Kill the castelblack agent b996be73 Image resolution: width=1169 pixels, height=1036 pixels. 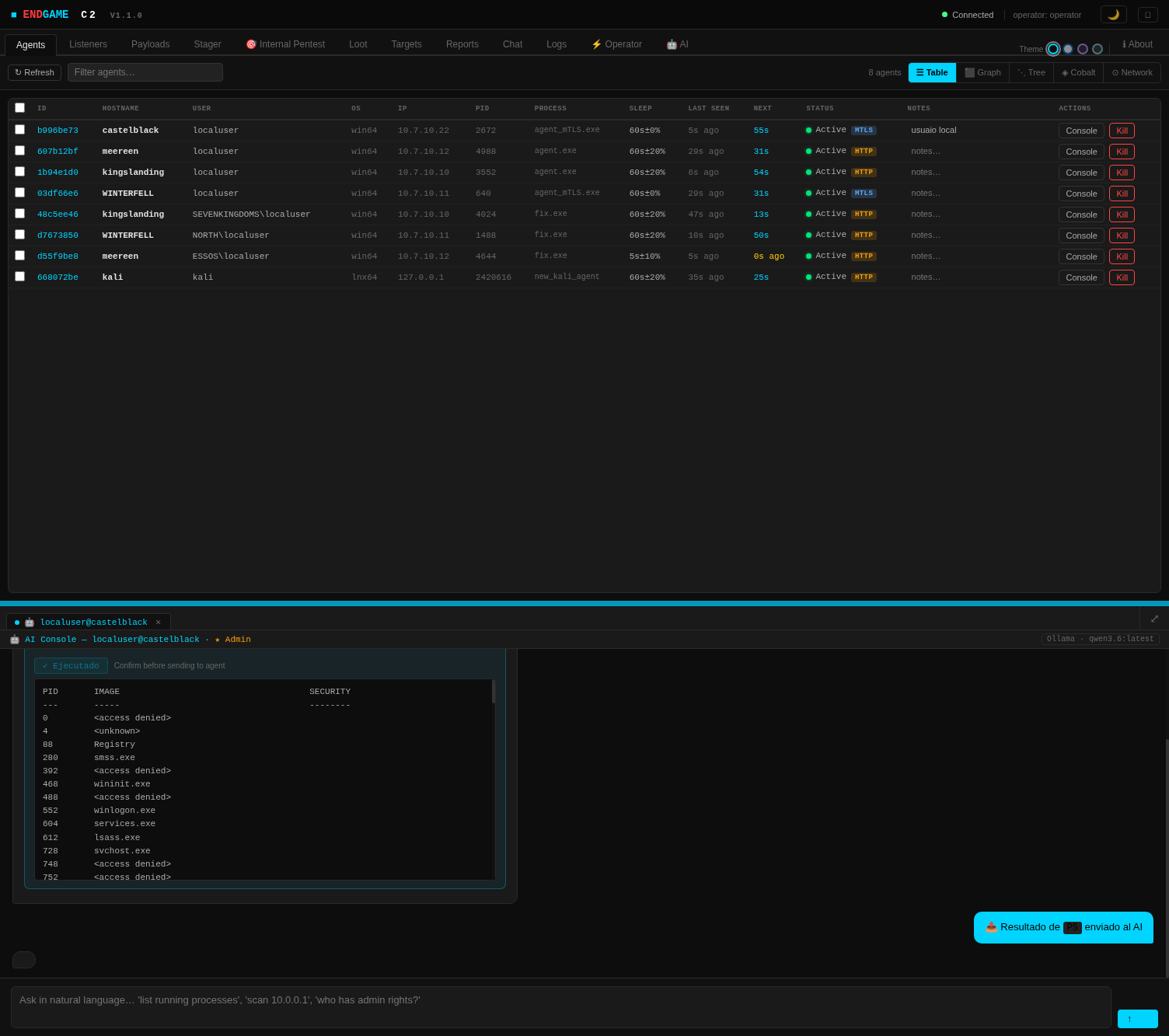1122,131
